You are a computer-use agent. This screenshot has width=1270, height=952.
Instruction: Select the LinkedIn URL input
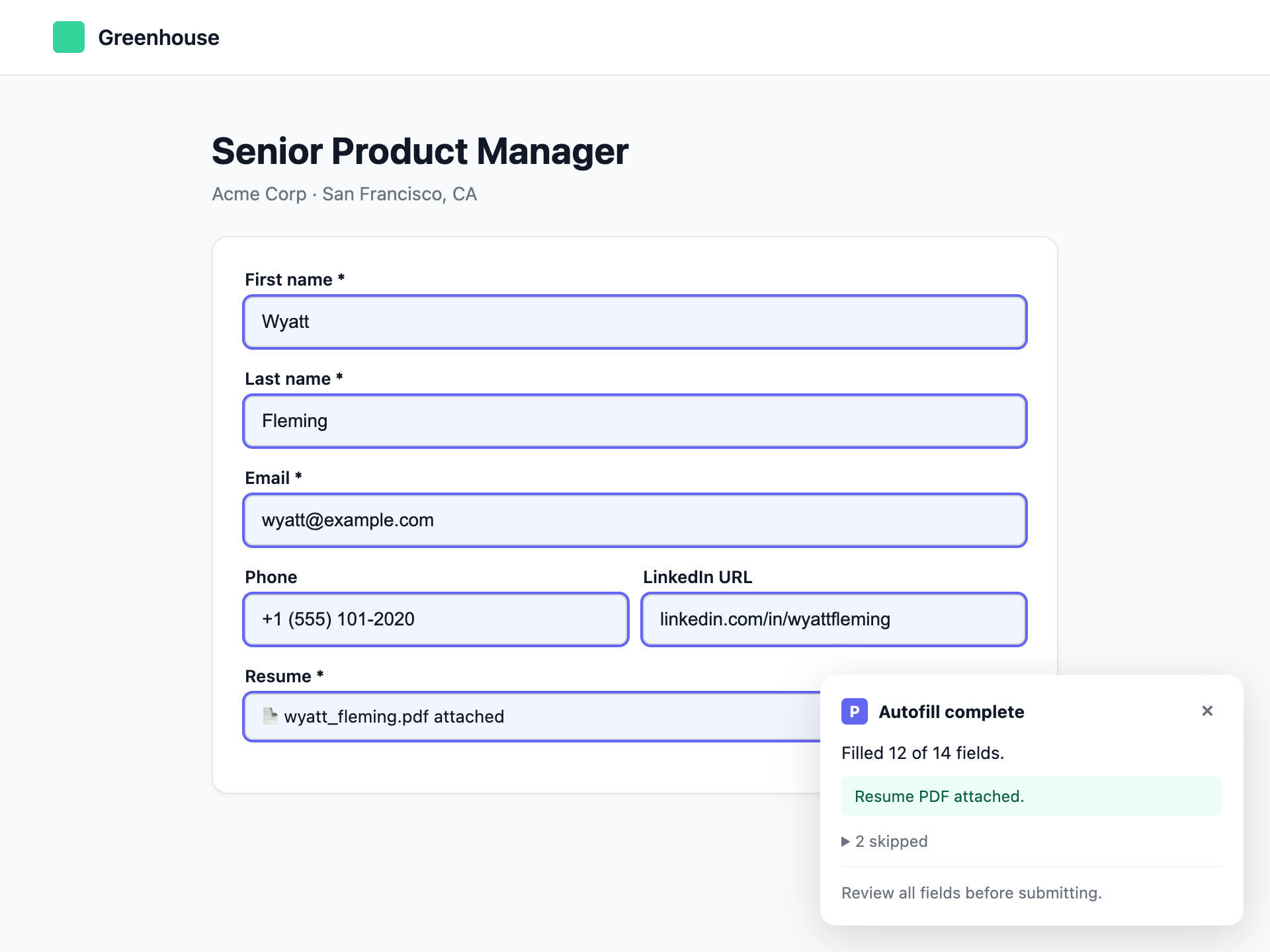click(833, 619)
